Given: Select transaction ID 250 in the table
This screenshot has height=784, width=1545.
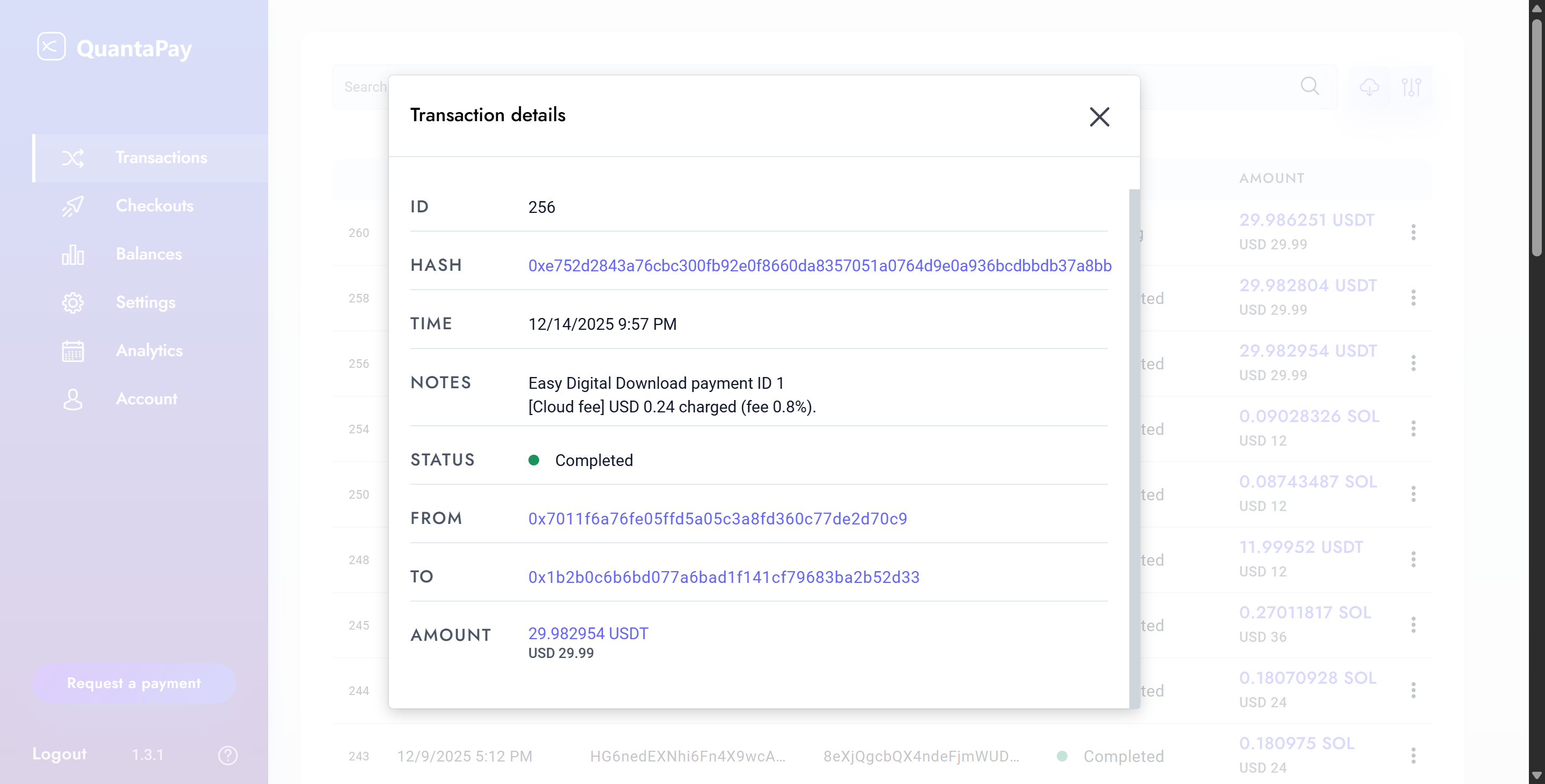Looking at the screenshot, I should [x=359, y=494].
